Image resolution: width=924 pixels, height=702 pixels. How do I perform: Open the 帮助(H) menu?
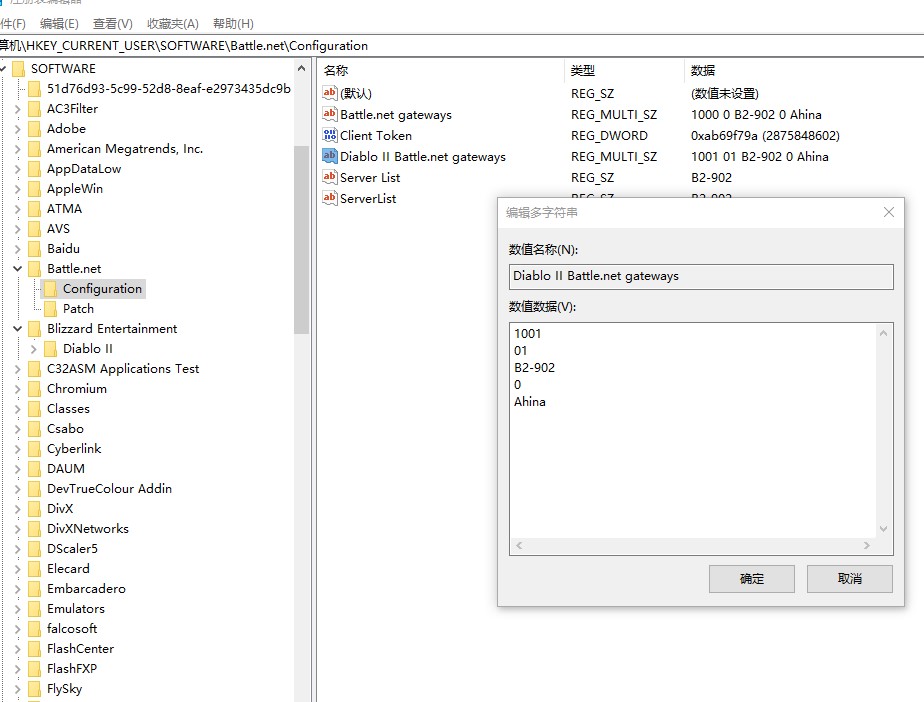[233, 24]
